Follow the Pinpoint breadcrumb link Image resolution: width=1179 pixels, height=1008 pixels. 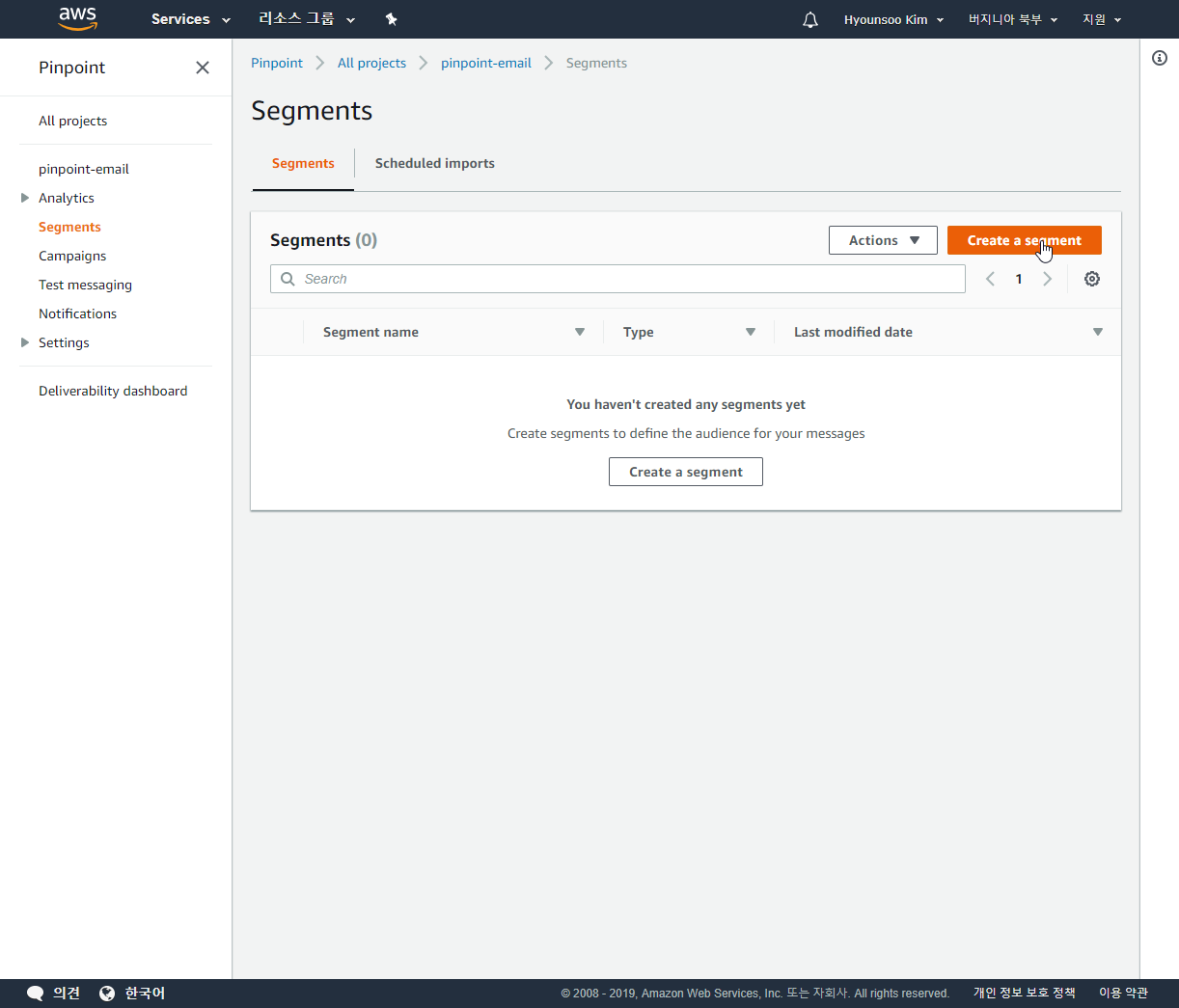tap(277, 63)
